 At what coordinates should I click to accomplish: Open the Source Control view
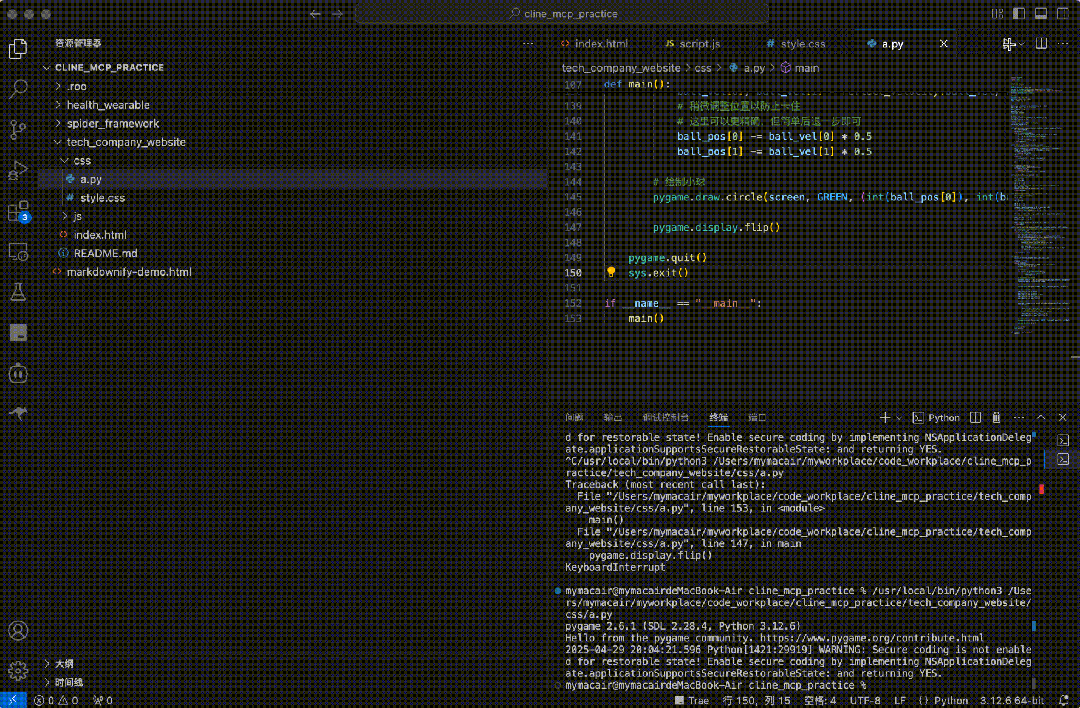pyautogui.click(x=18, y=130)
